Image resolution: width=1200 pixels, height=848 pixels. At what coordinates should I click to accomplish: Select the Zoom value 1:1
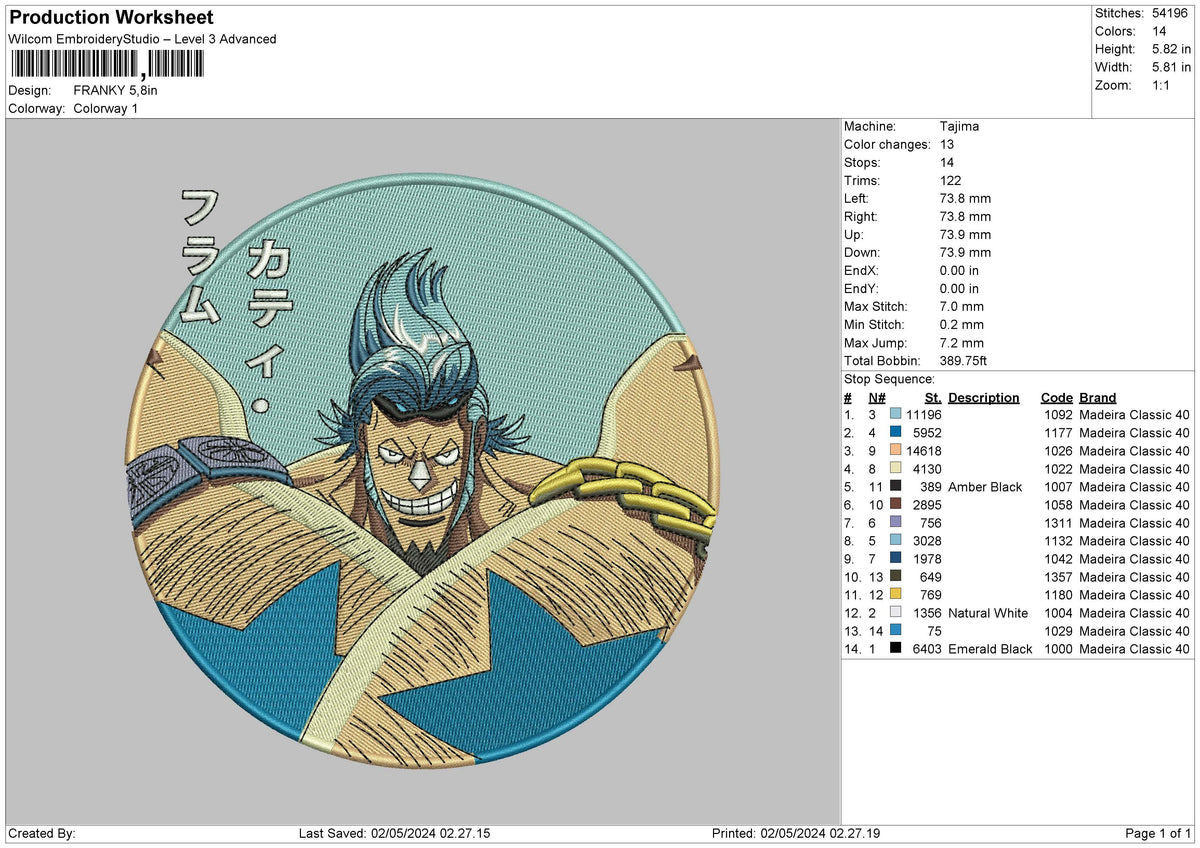[1162, 85]
